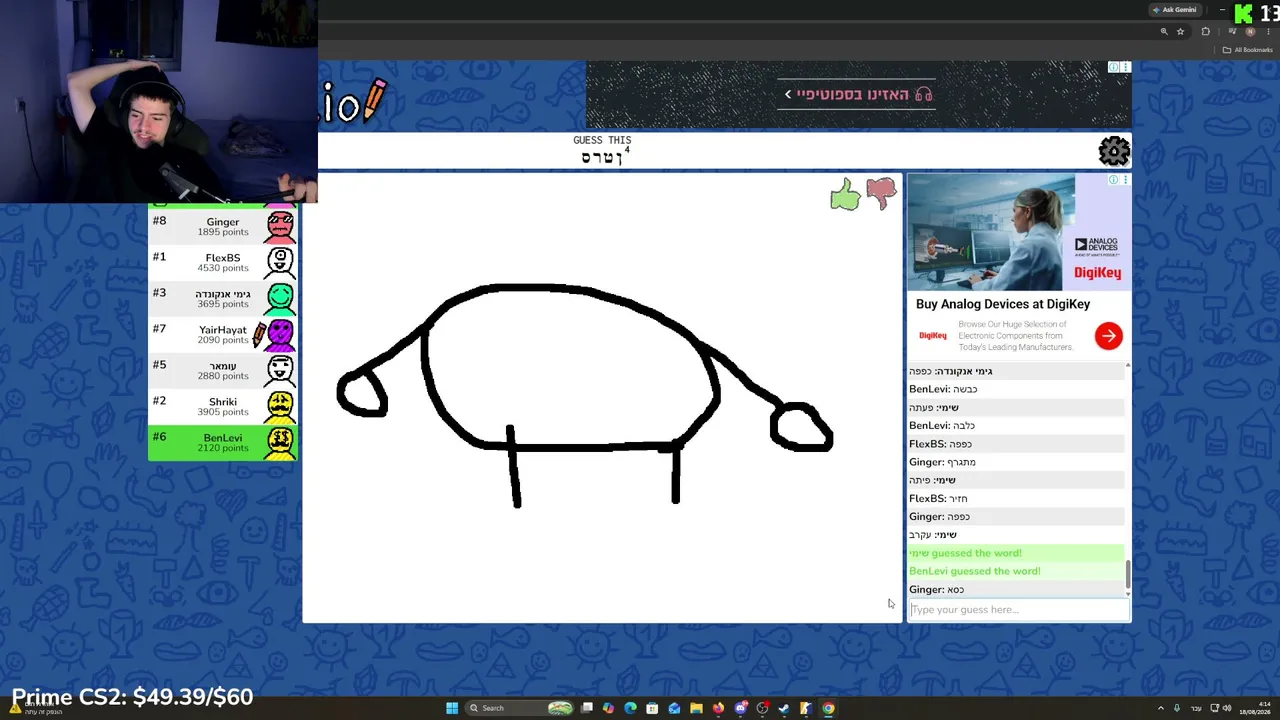Open File Explorer from the taskbar
The height and width of the screenshot is (720, 1280).
tap(696, 708)
